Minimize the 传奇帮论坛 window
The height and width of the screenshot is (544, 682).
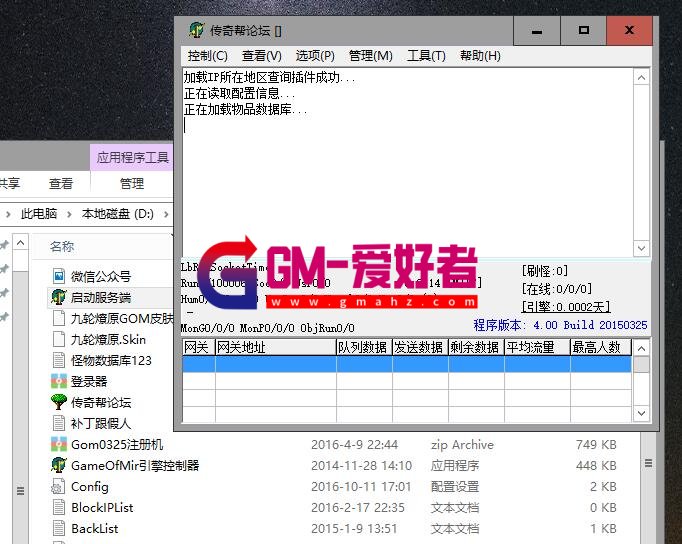coord(537,31)
